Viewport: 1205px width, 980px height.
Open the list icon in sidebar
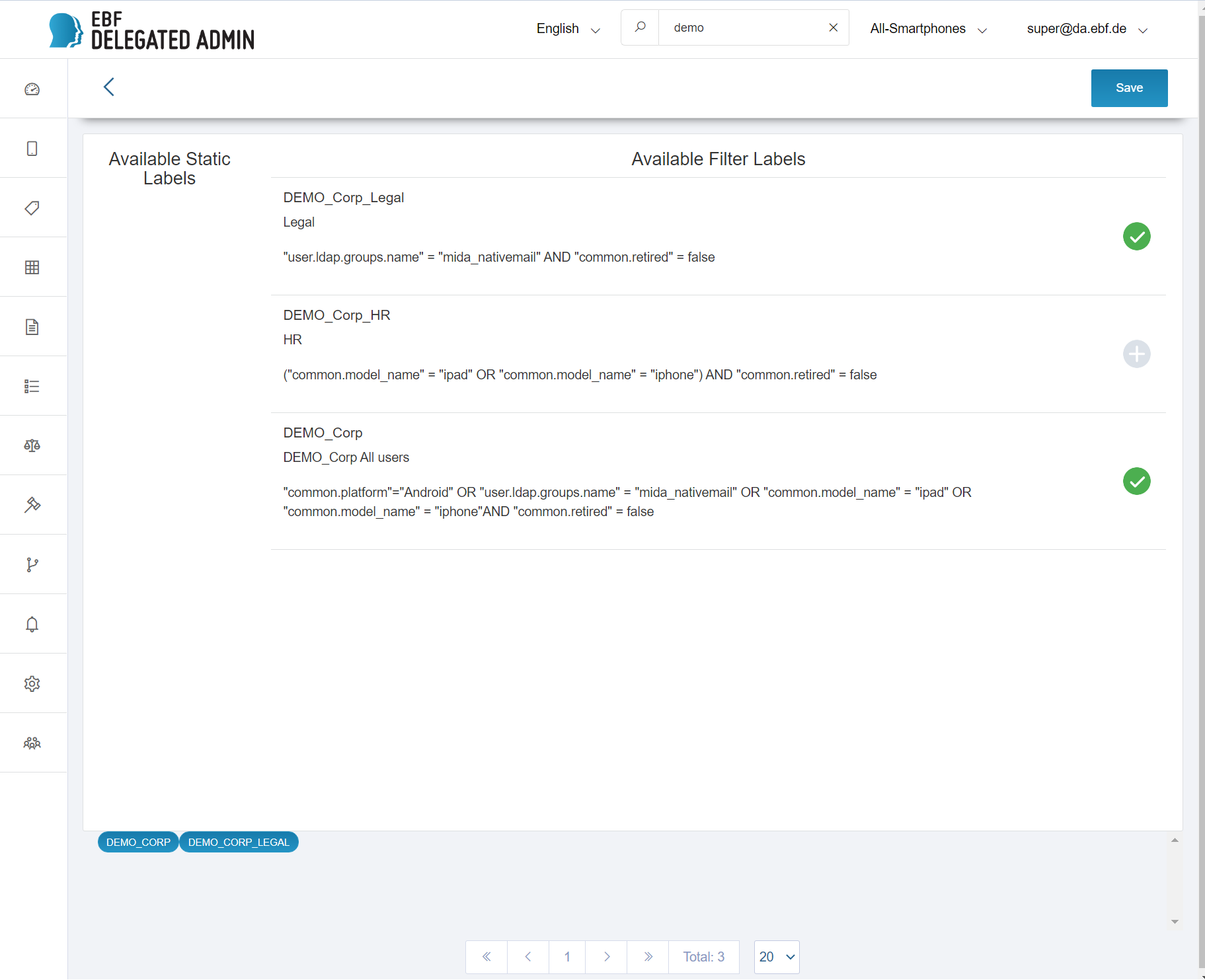pos(32,387)
